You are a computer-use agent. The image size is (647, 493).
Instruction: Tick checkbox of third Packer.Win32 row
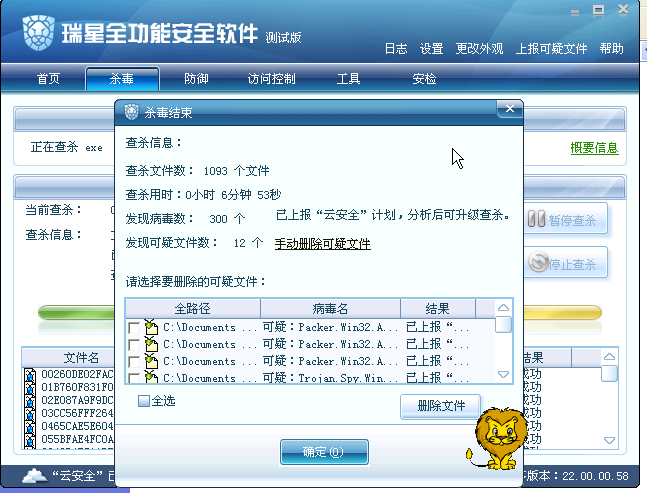coord(134,362)
